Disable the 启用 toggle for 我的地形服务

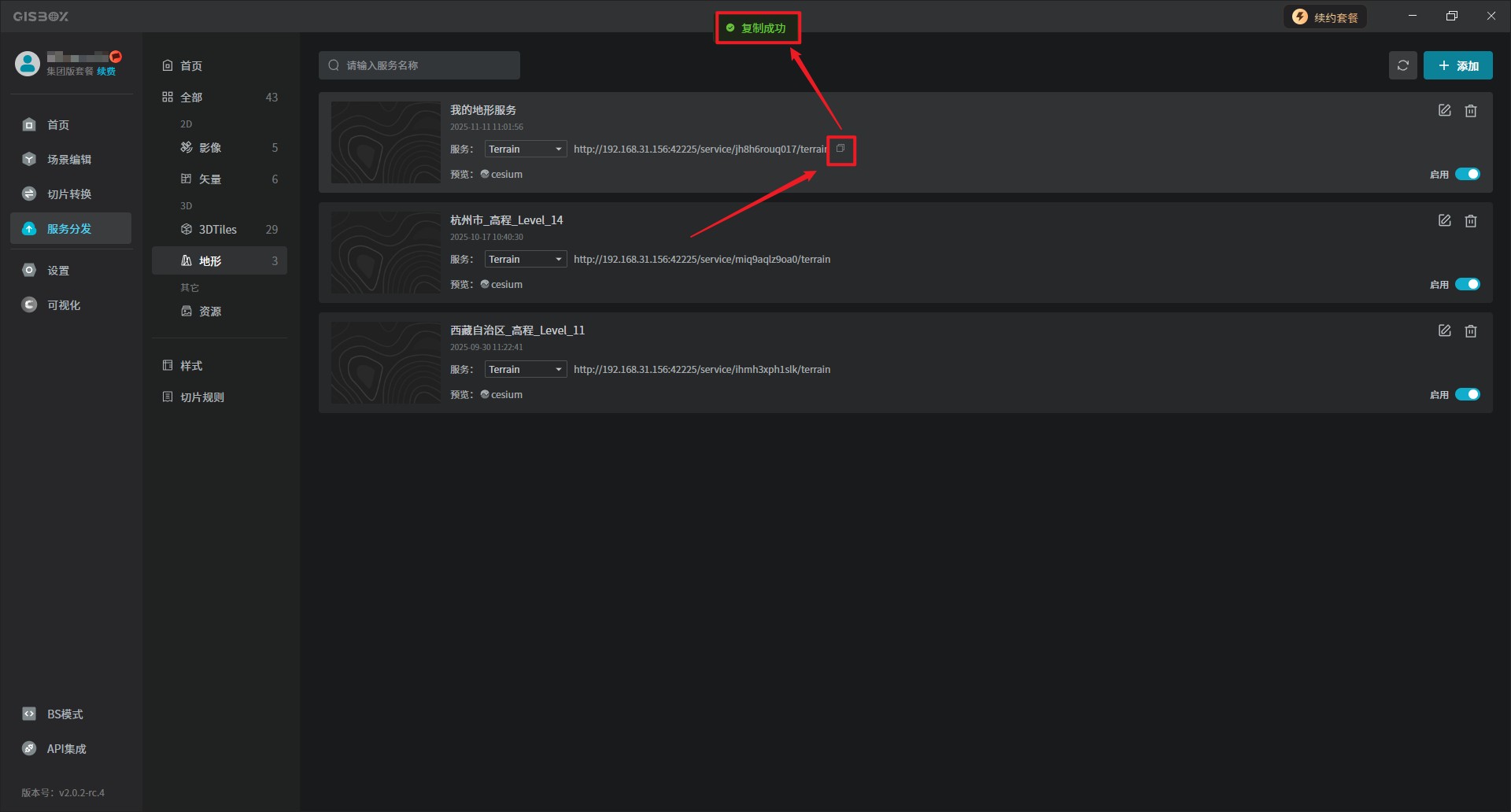pos(1467,175)
